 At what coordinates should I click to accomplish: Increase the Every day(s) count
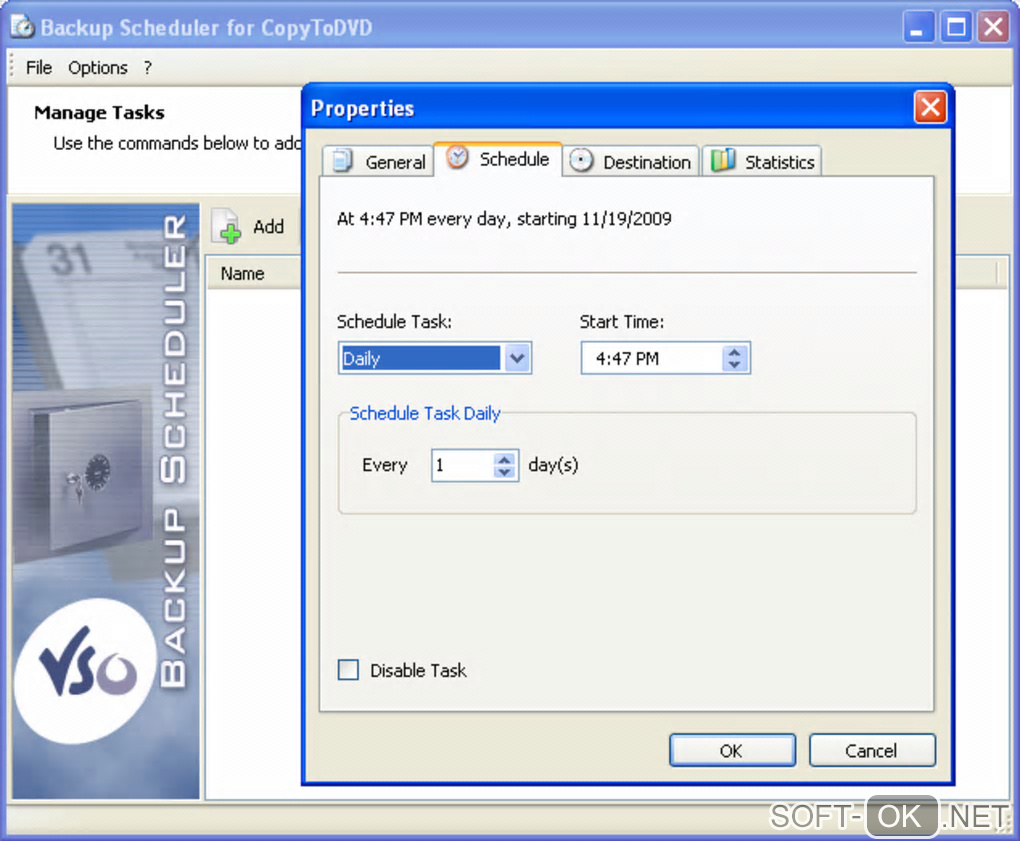point(504,459)
